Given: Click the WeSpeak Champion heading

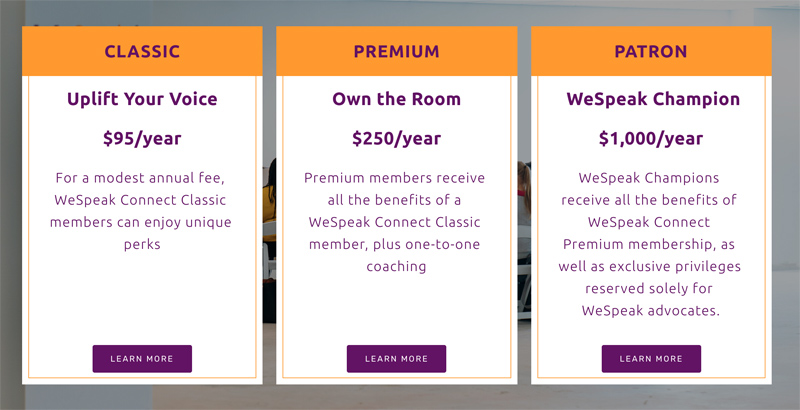Looking at the screenshot, I should point(653,99).
